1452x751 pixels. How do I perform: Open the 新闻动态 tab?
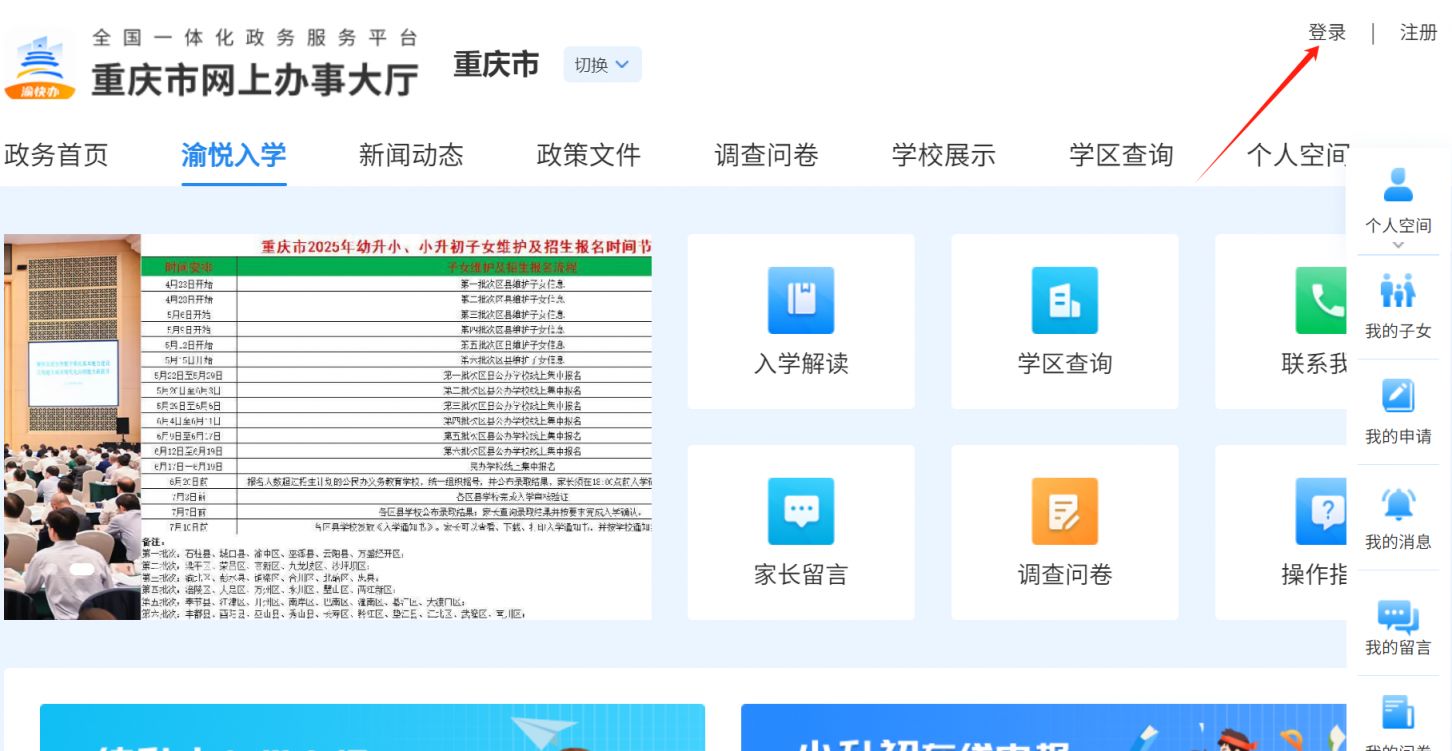(x=411, y=155)
